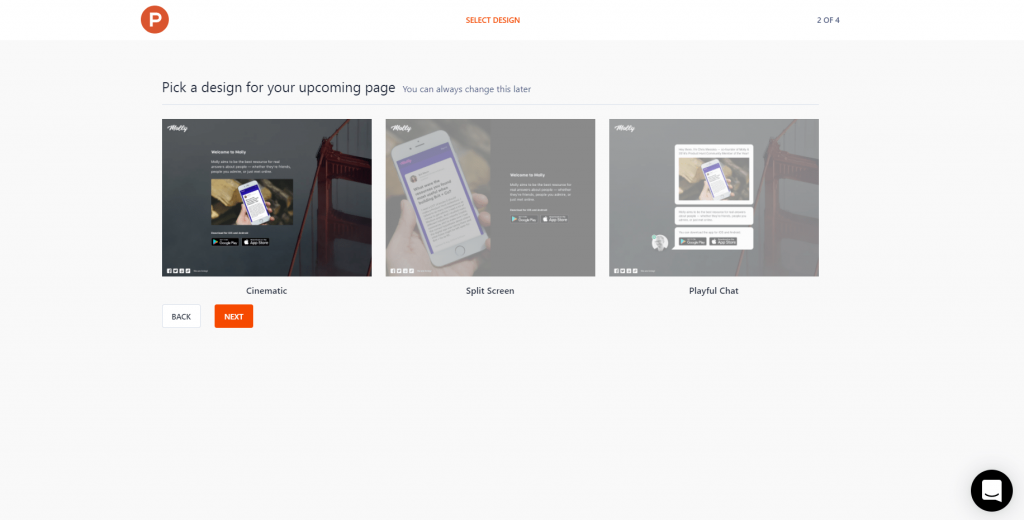Click the Cinematic label text
1024x520 pixels.
(266, 291)
